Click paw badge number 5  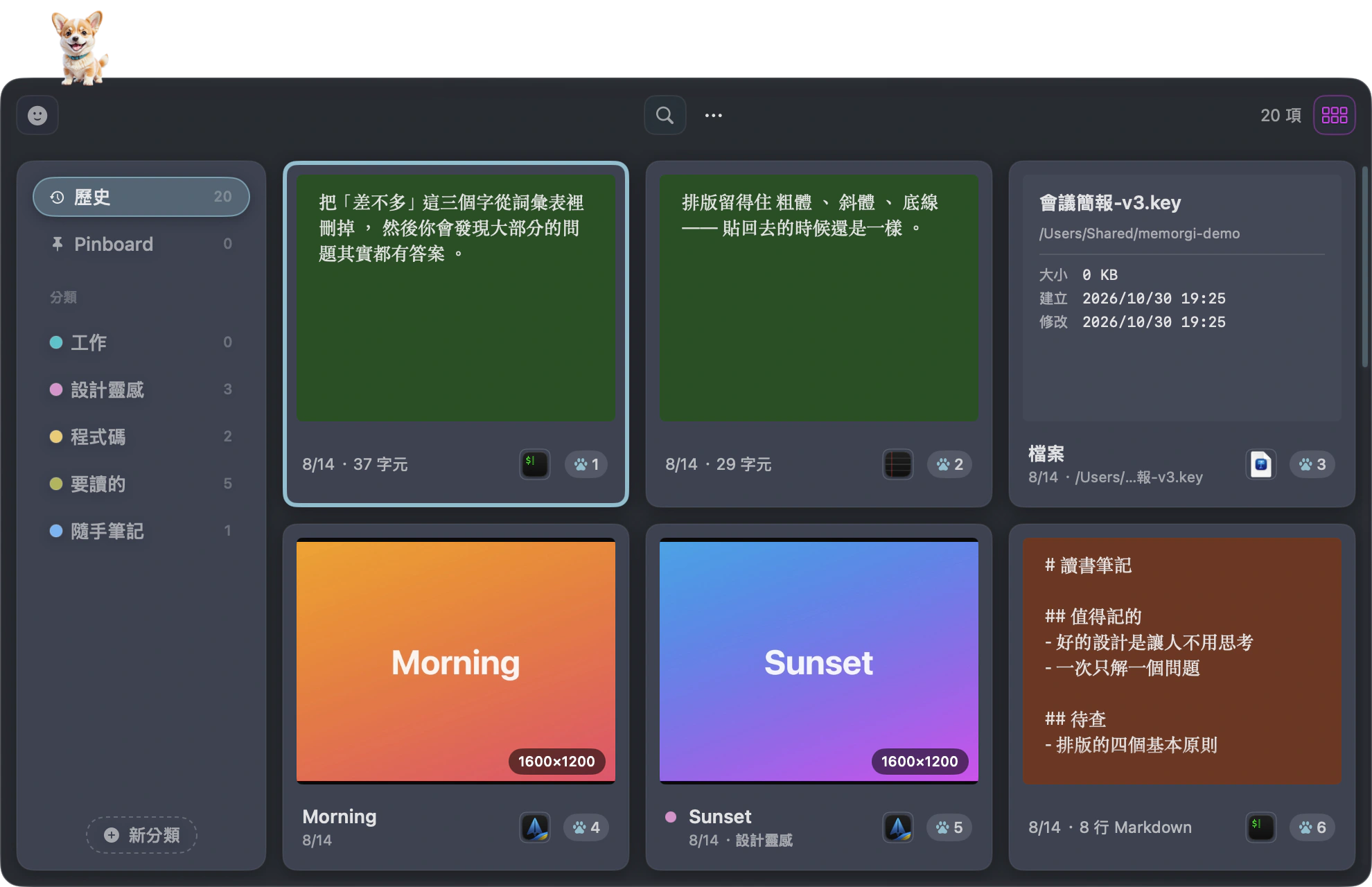(x=949, y=827)
